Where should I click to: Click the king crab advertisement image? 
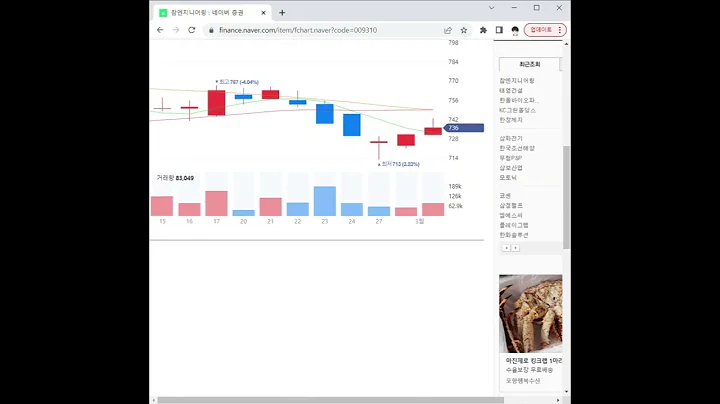pos(530,314)
